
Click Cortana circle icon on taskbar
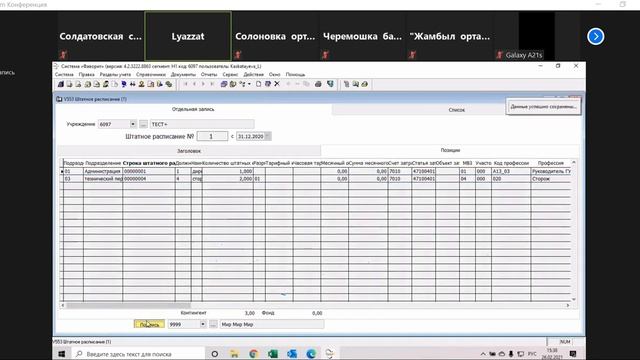214,354
